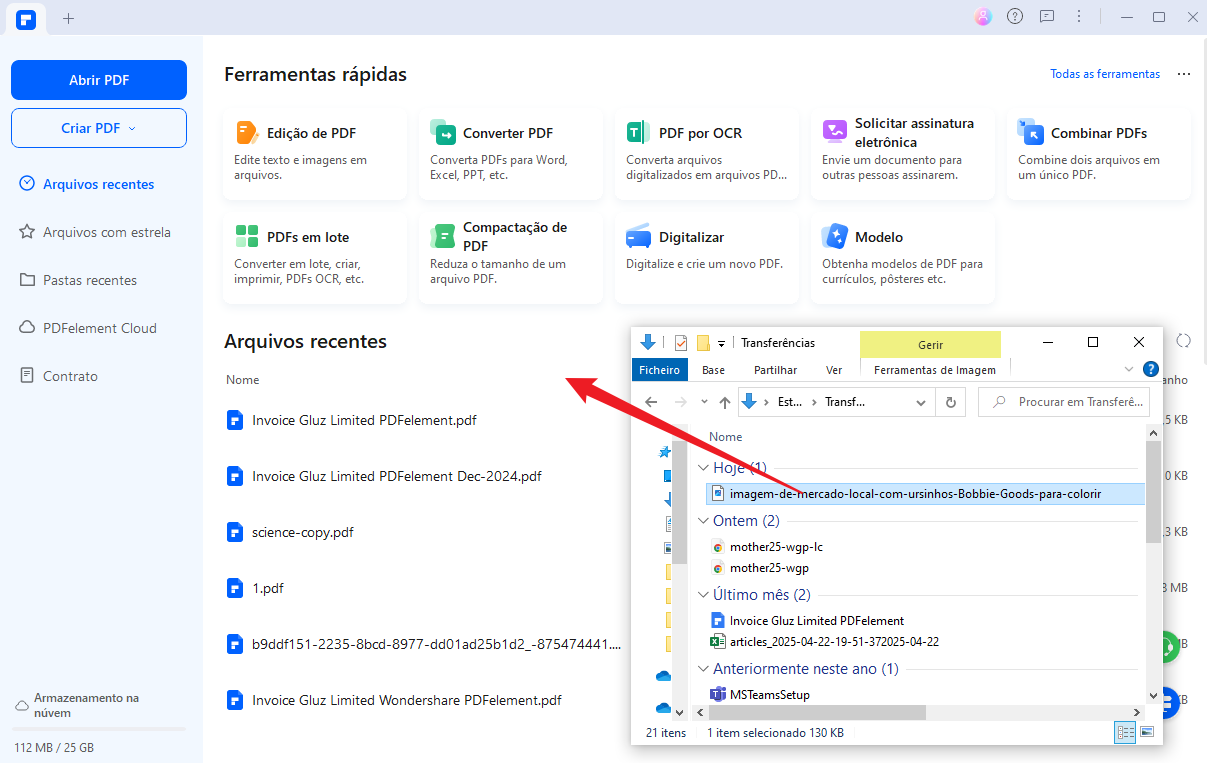
Task: Click Properties icon in Explorer quick access toolbar
Action: [681, 343]
